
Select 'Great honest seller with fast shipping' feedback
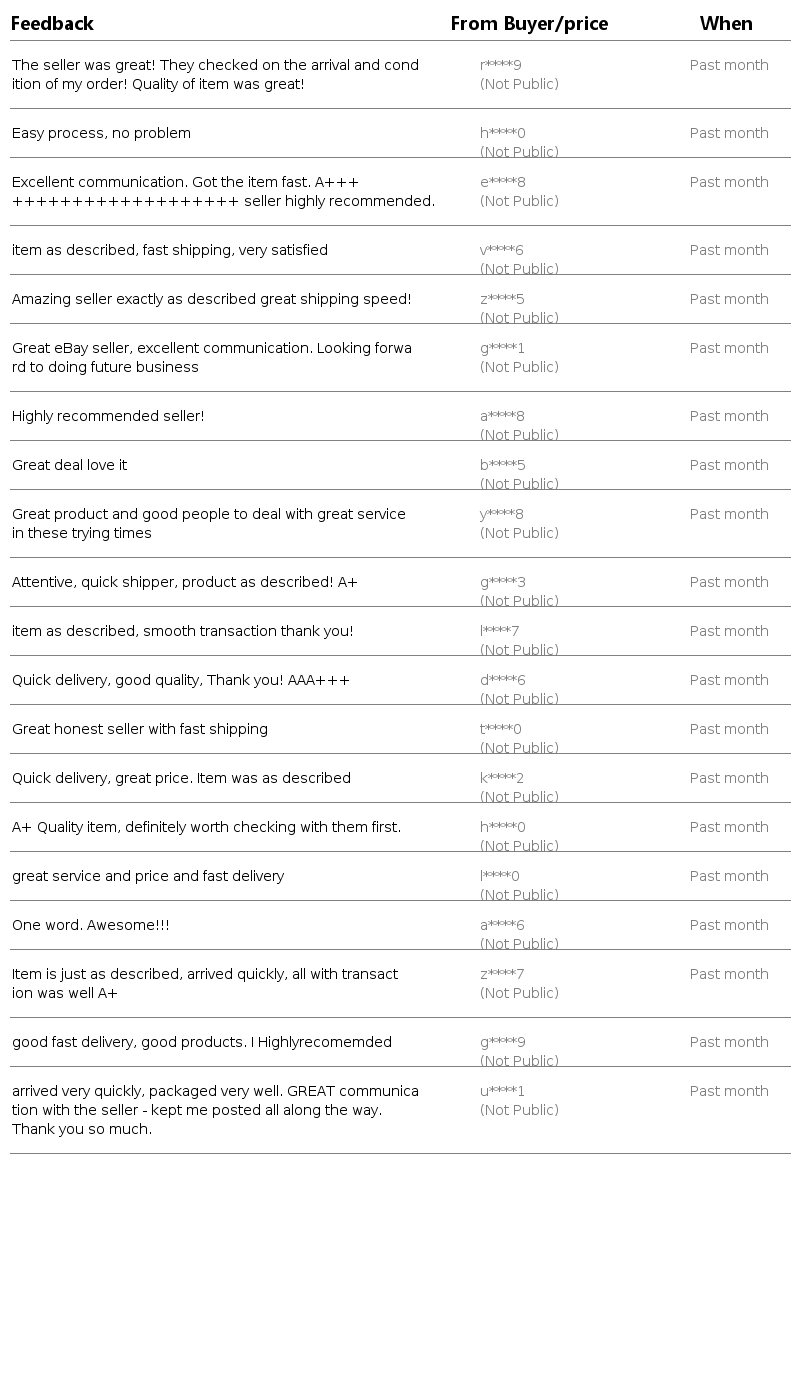coord(140,730)
